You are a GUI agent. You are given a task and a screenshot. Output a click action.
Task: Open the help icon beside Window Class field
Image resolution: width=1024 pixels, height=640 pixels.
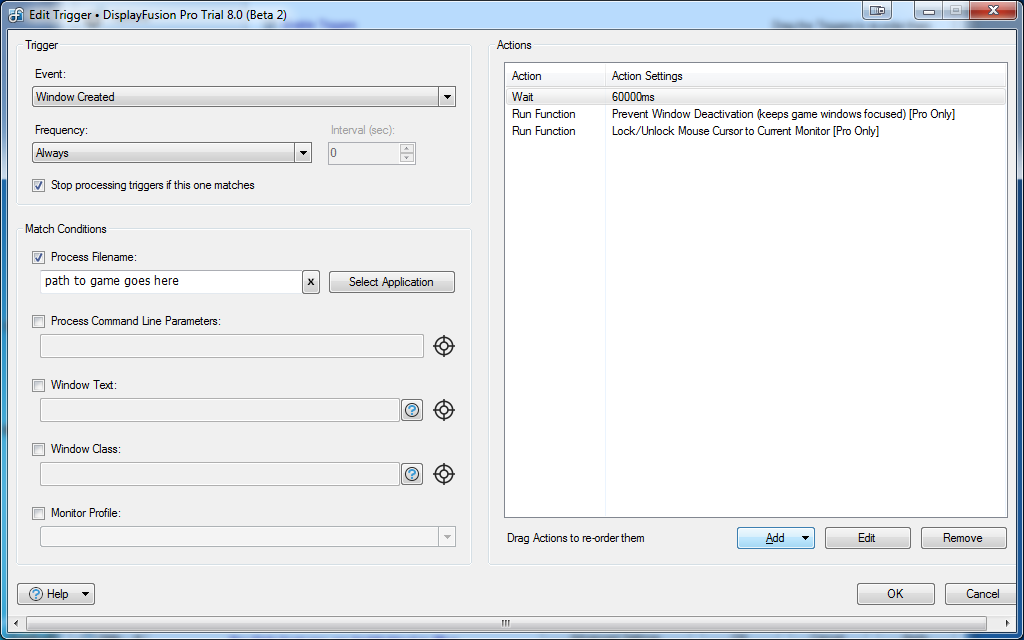click(x=412, y=474)
